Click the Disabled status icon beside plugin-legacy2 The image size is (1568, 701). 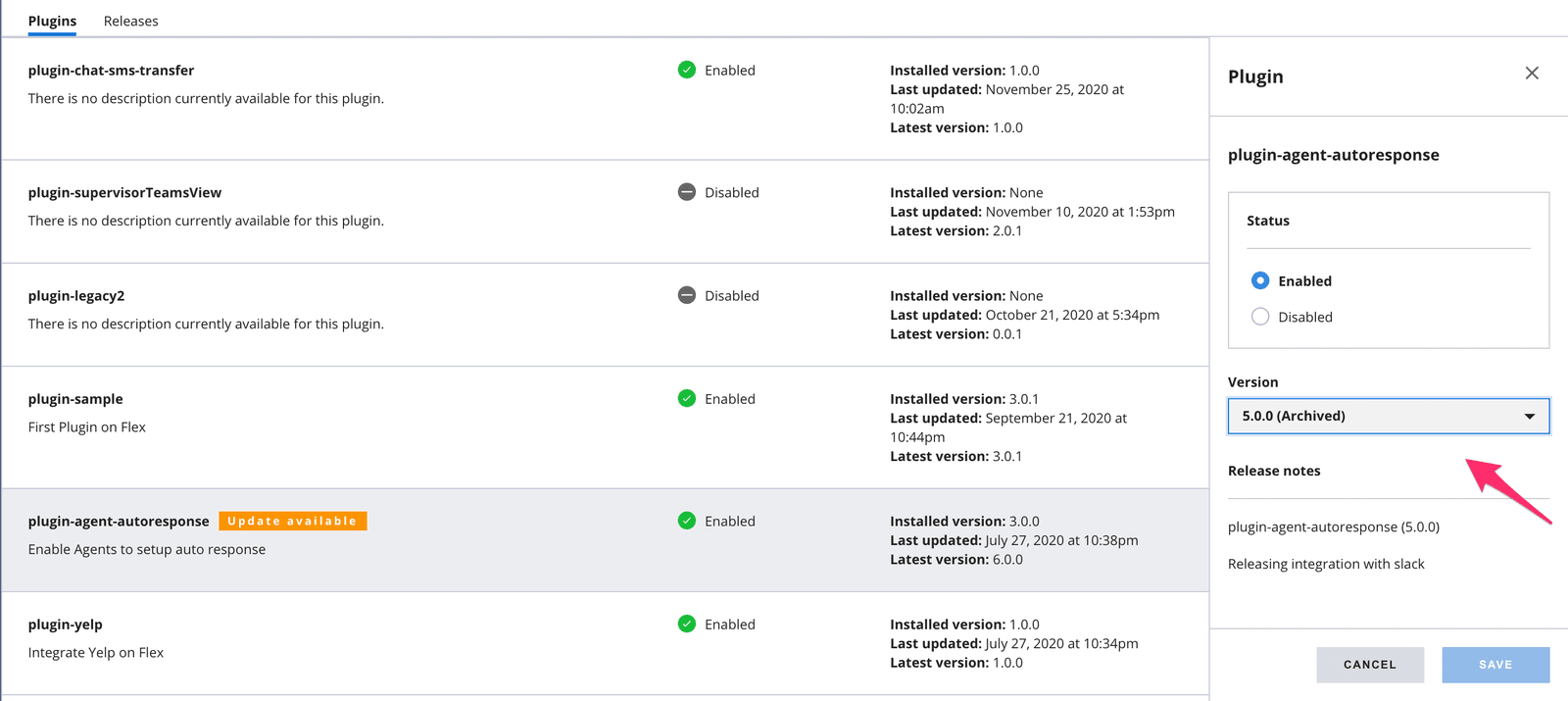[687, 295]
